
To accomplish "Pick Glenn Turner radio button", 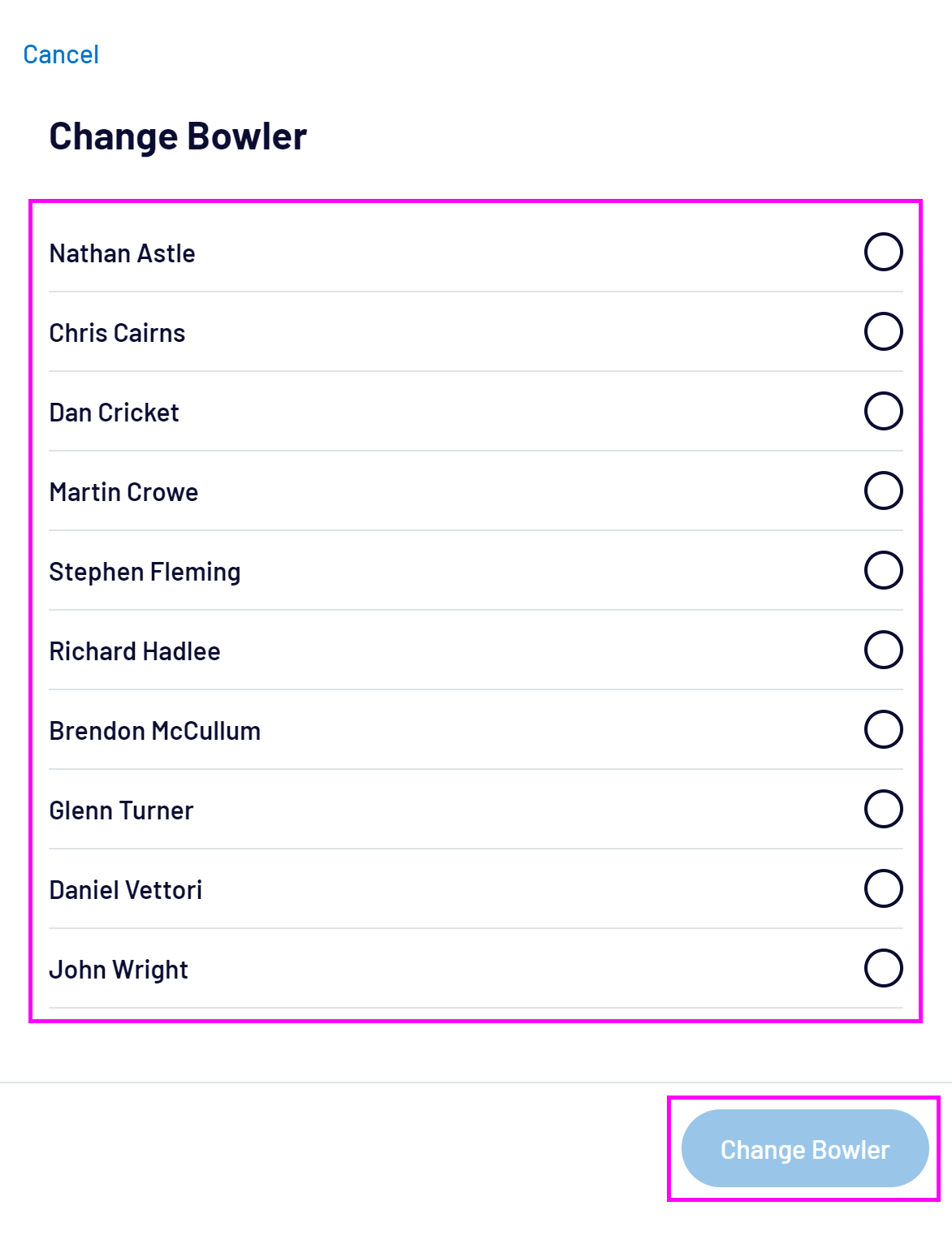I will coord(883,809).
